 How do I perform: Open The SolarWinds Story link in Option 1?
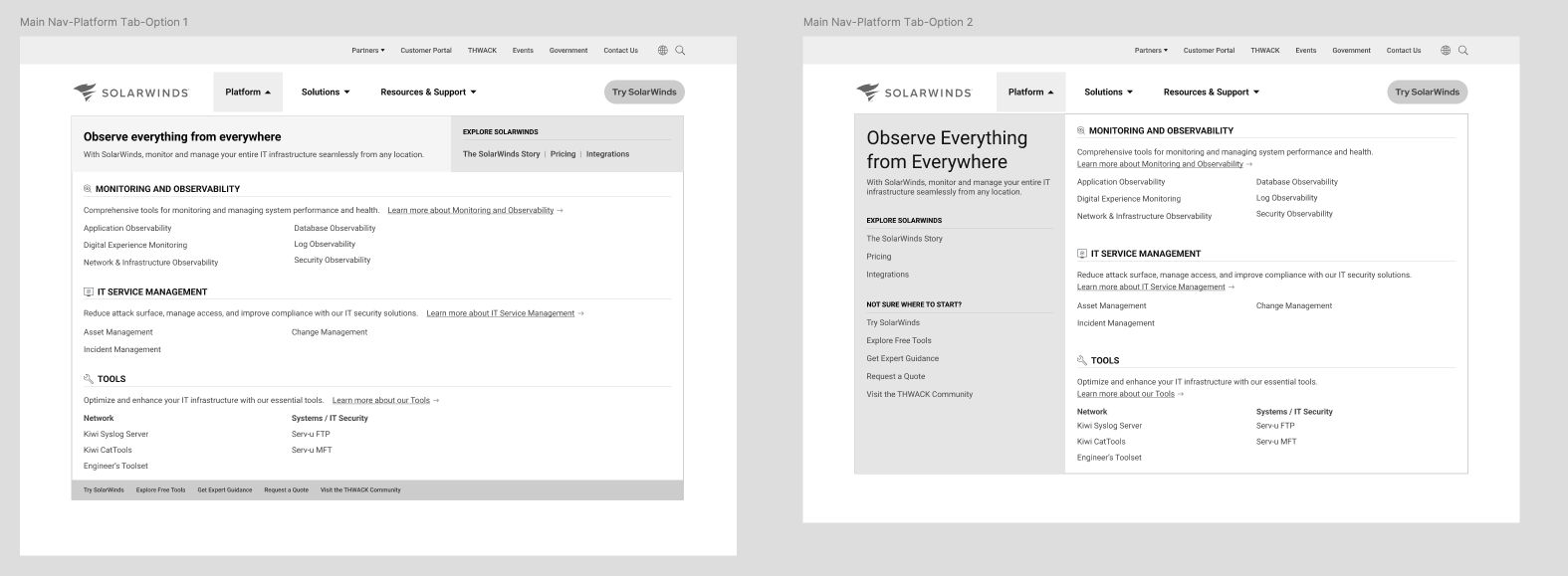pyautogui.click(x=501, y=154)
